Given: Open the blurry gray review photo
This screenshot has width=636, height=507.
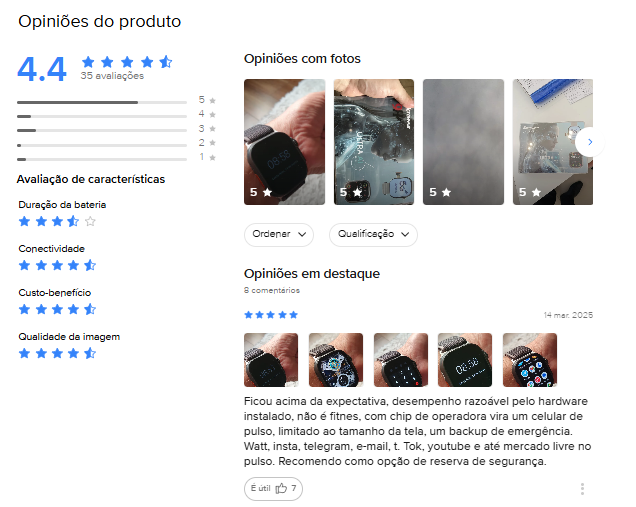Looking at the screenshot, I should (463, 142).
